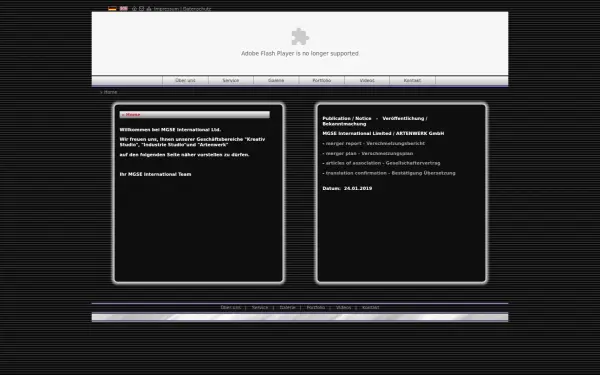Open the Über uns menu item
Viewport: 600px width, 375px height.
(x=185, y=80)
